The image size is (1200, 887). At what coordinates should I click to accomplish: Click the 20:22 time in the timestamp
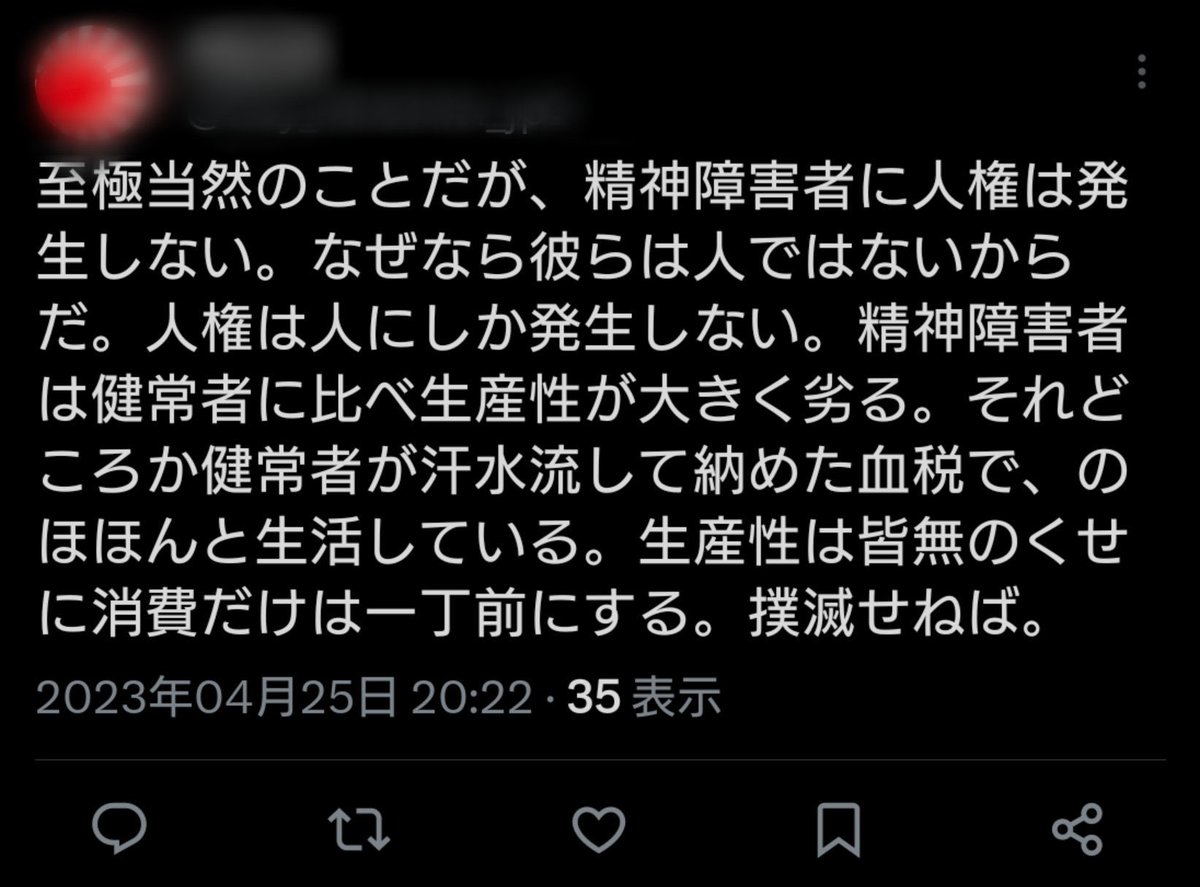473,699
